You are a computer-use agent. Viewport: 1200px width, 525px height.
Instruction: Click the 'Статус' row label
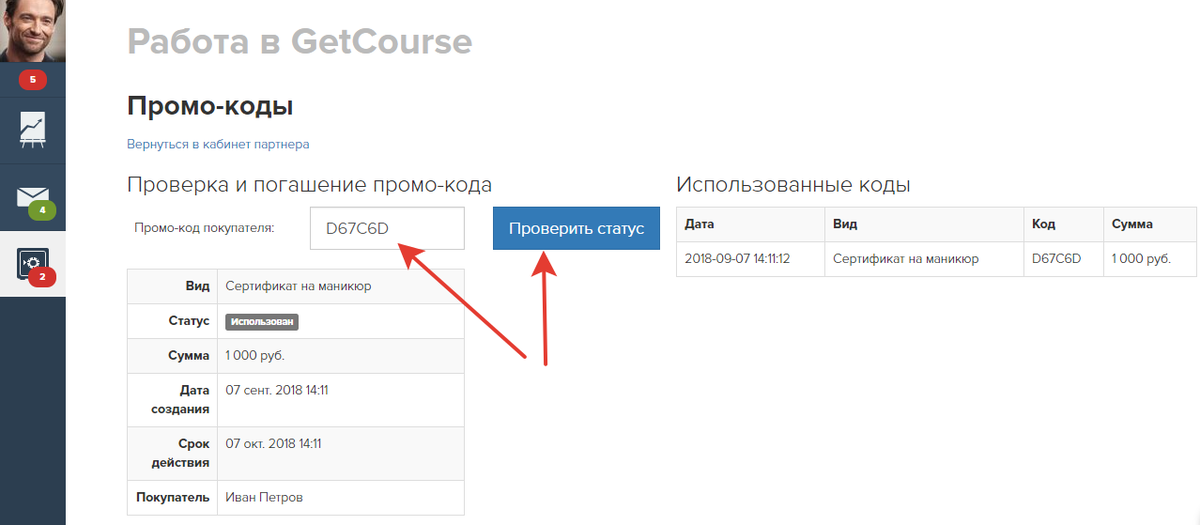pos(189,322)
